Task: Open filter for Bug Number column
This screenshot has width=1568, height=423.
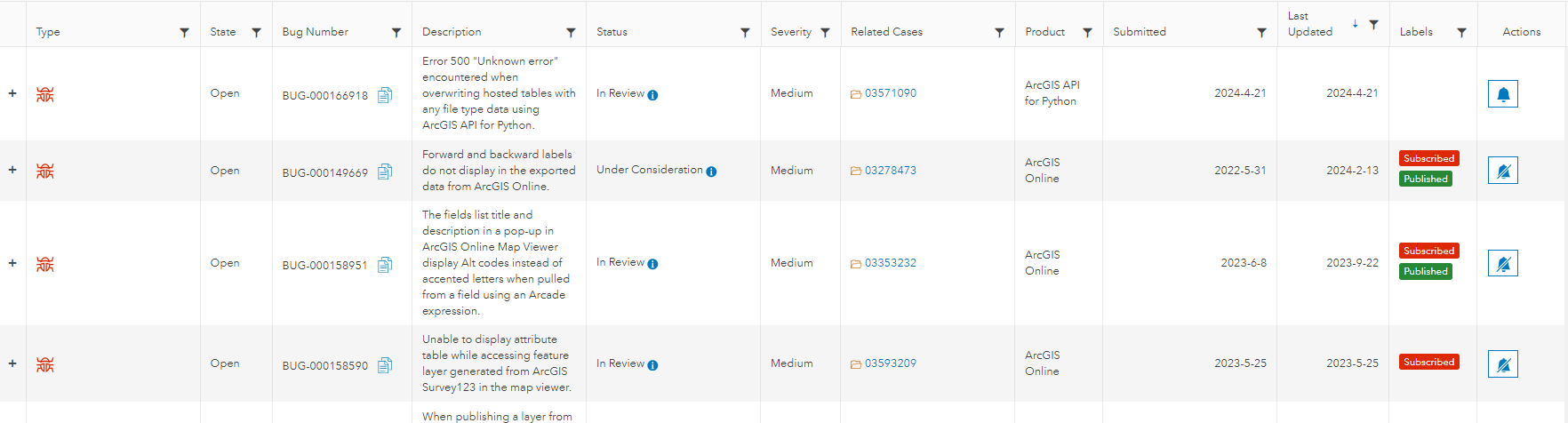Action: 396,33
